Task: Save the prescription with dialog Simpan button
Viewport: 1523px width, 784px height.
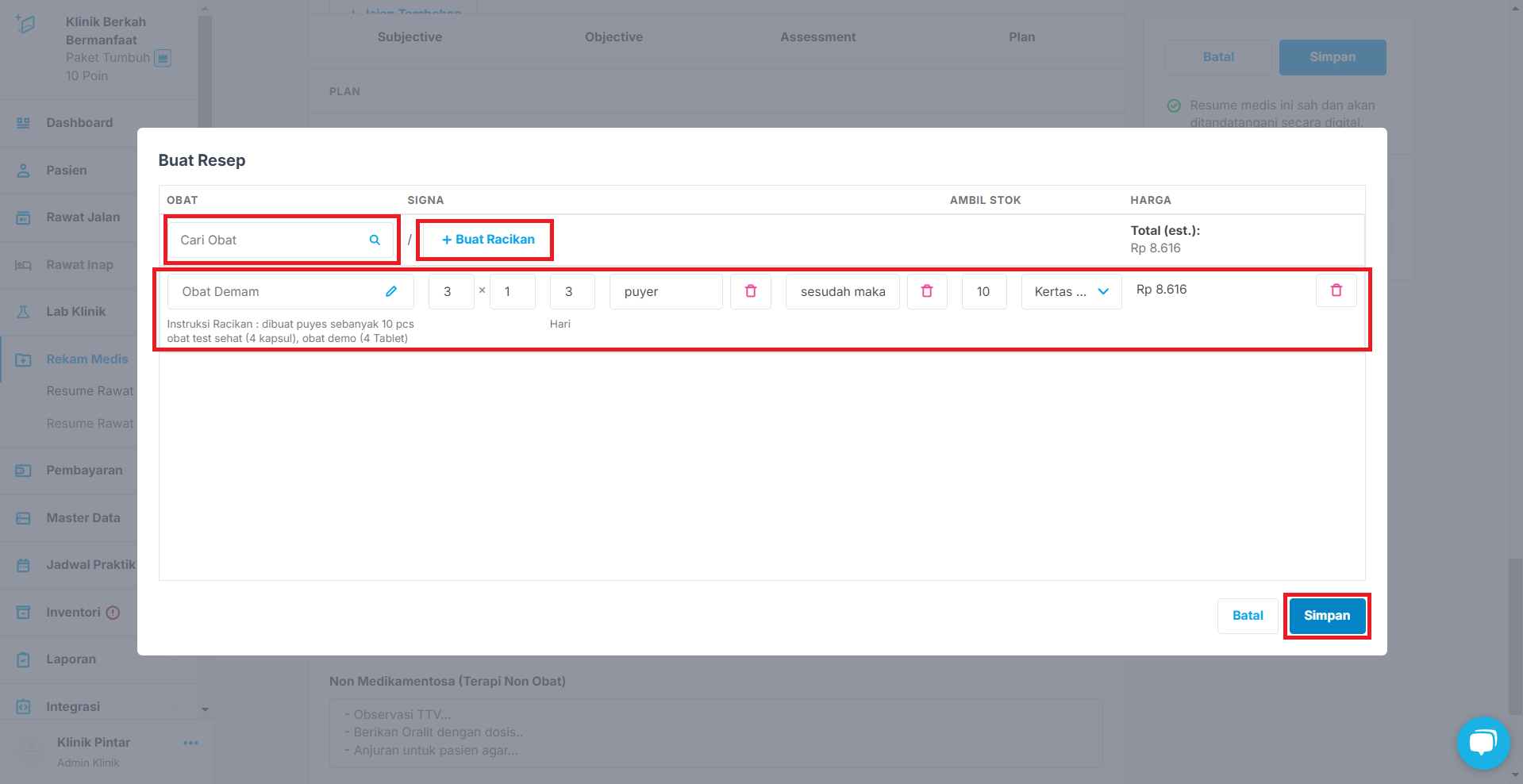Action: [1327, 616]
